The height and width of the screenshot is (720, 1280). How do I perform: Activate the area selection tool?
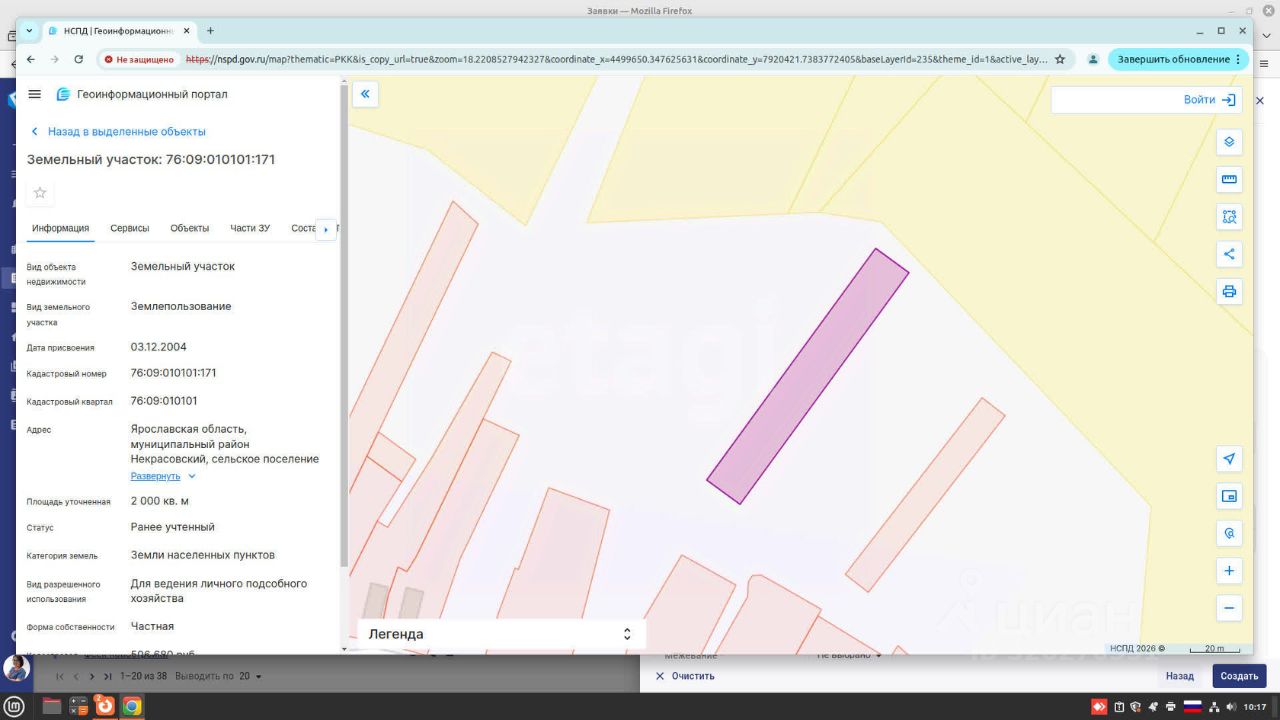click(x=1229, y=217)
